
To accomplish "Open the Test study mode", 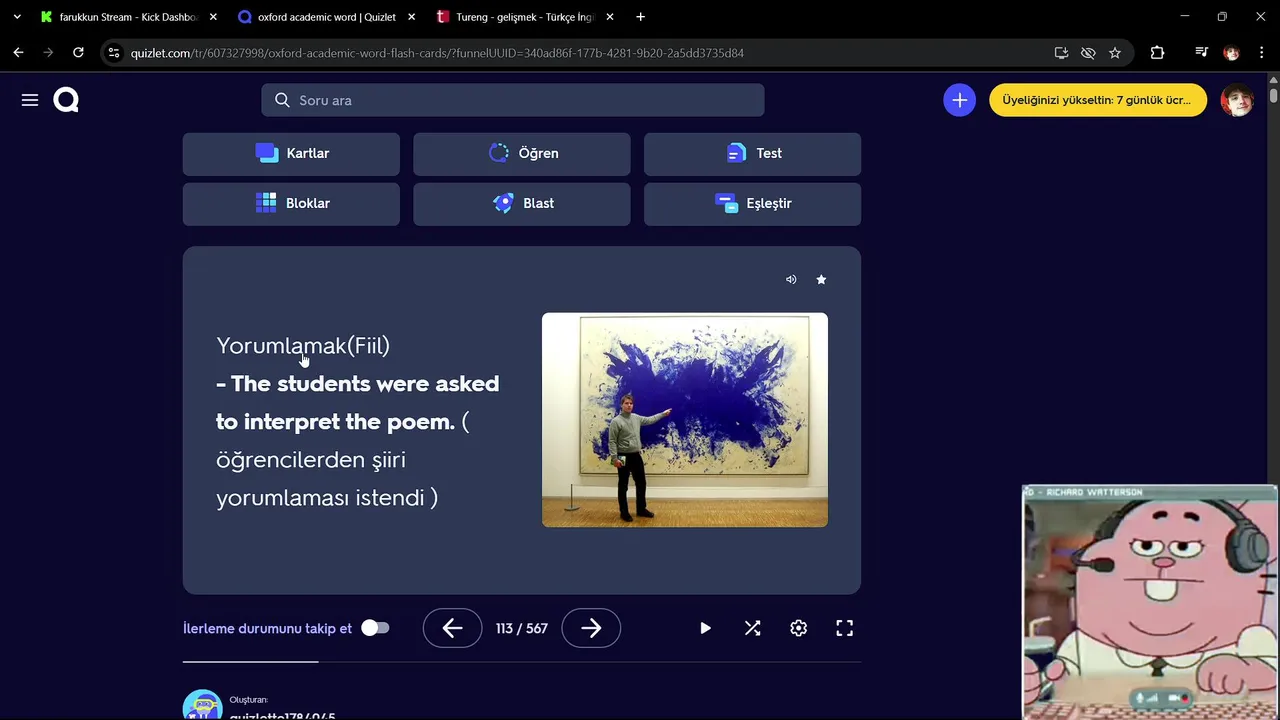I will point(752,154).
